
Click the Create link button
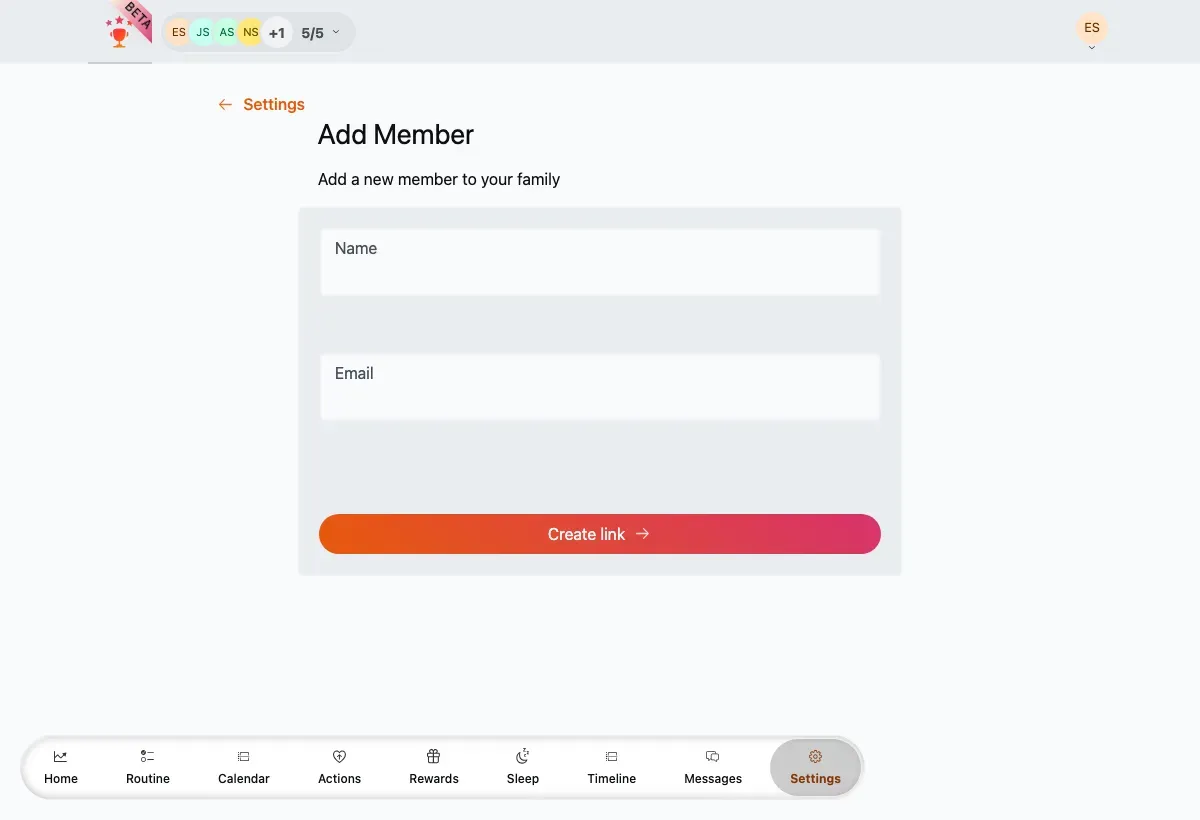point(600,534)
